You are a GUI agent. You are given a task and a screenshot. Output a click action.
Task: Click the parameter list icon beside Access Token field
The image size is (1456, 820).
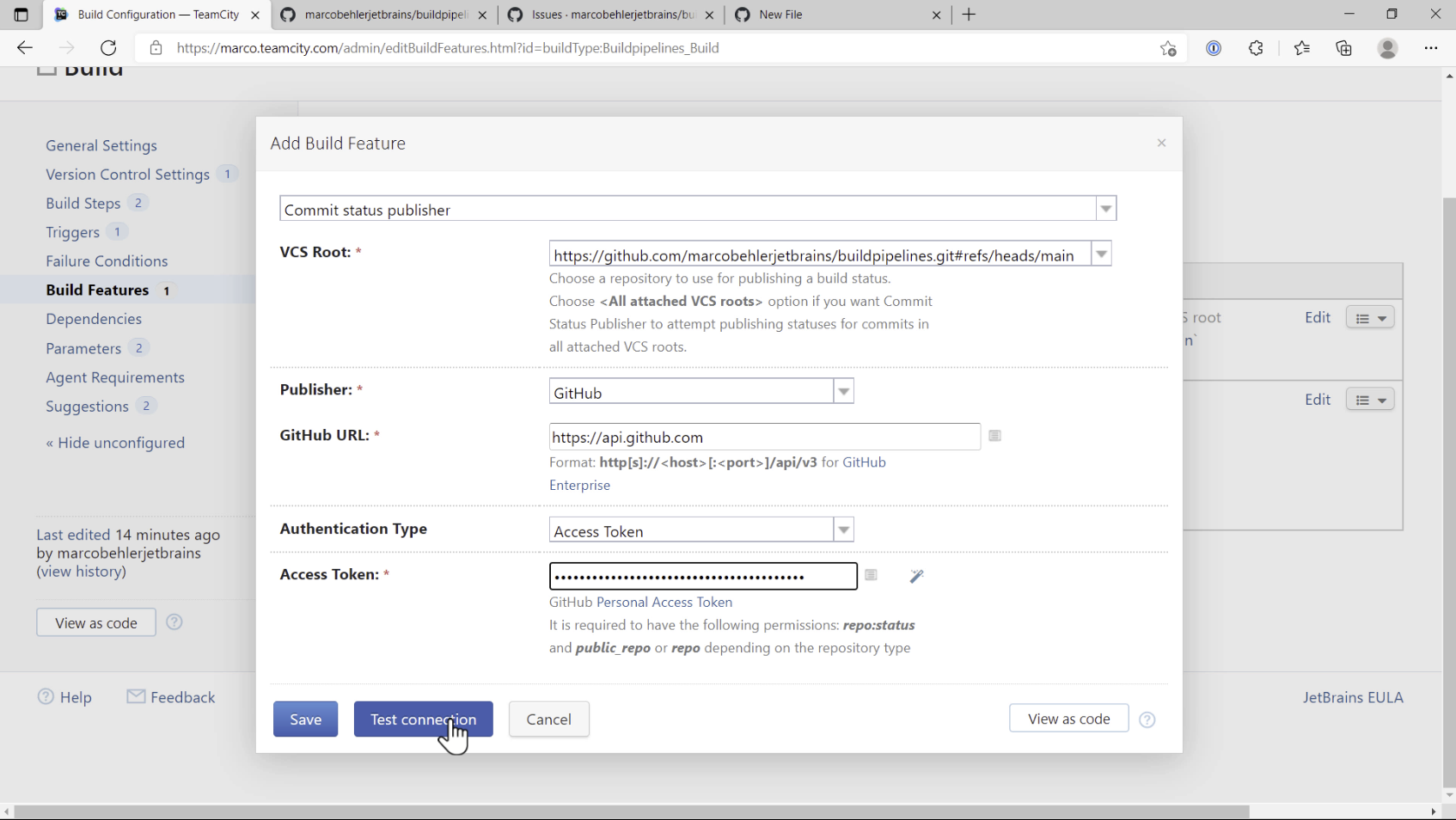coord(871,574)
